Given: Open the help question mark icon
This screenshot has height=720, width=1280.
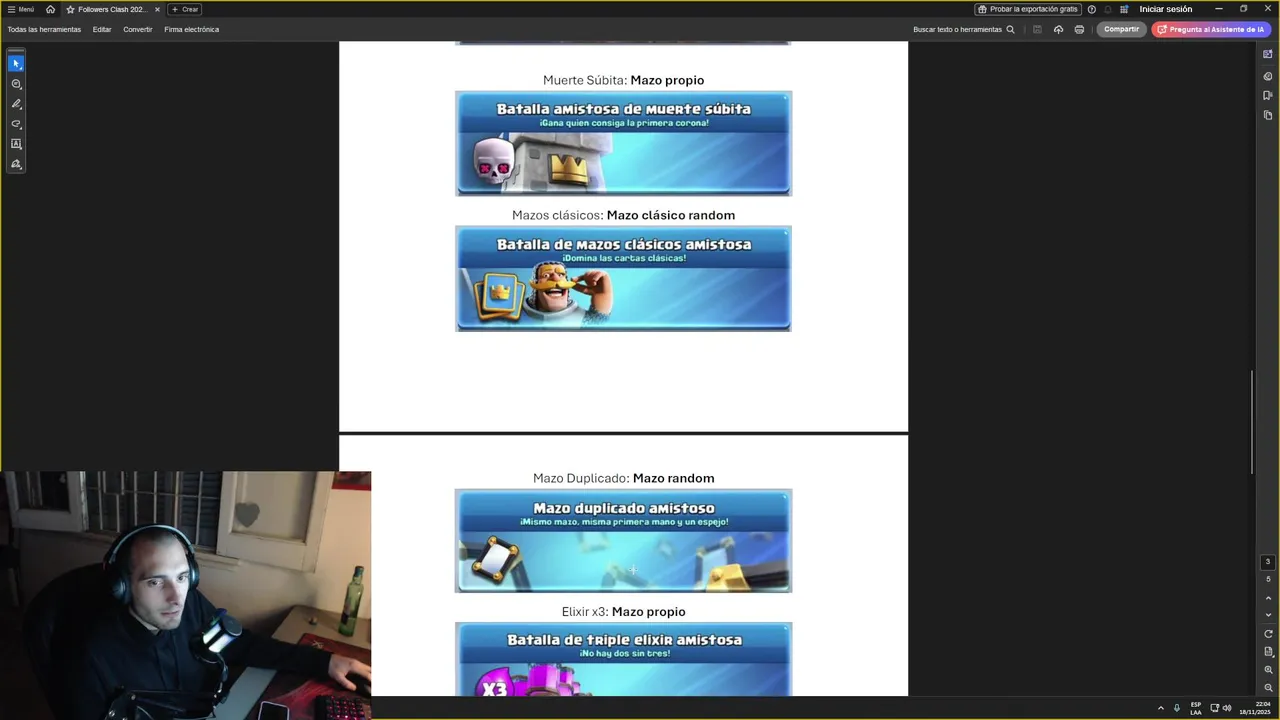Looking at the screenshot, I should pos(1092,9).
